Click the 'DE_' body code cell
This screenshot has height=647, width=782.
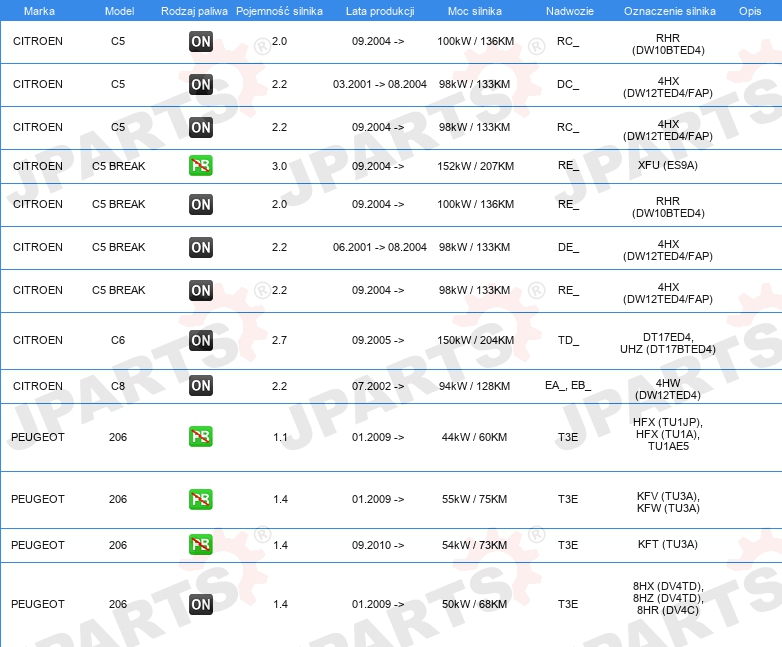pos(568,247)
